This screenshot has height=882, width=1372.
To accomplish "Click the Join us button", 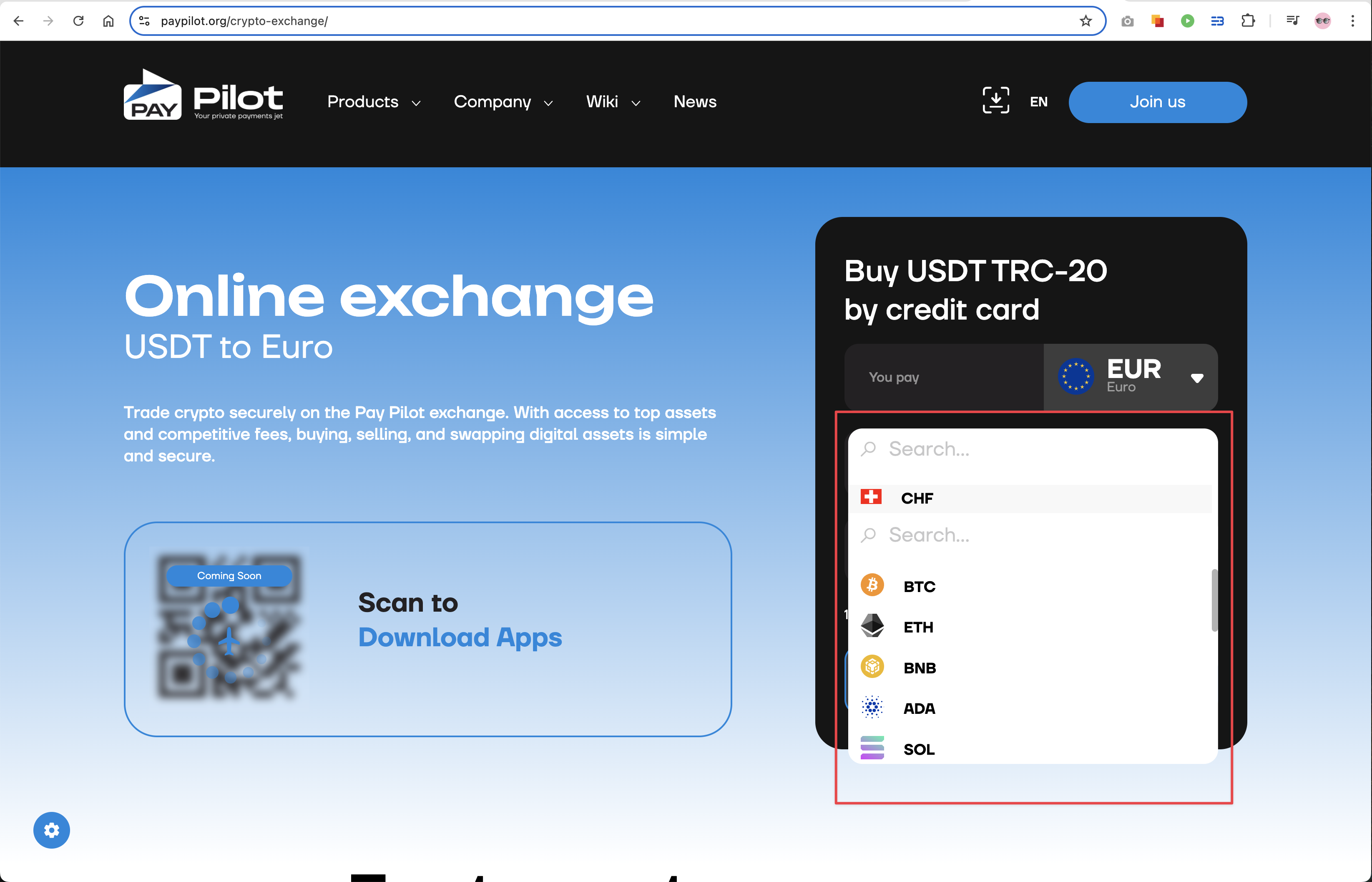I will (x=1157, y=102).
